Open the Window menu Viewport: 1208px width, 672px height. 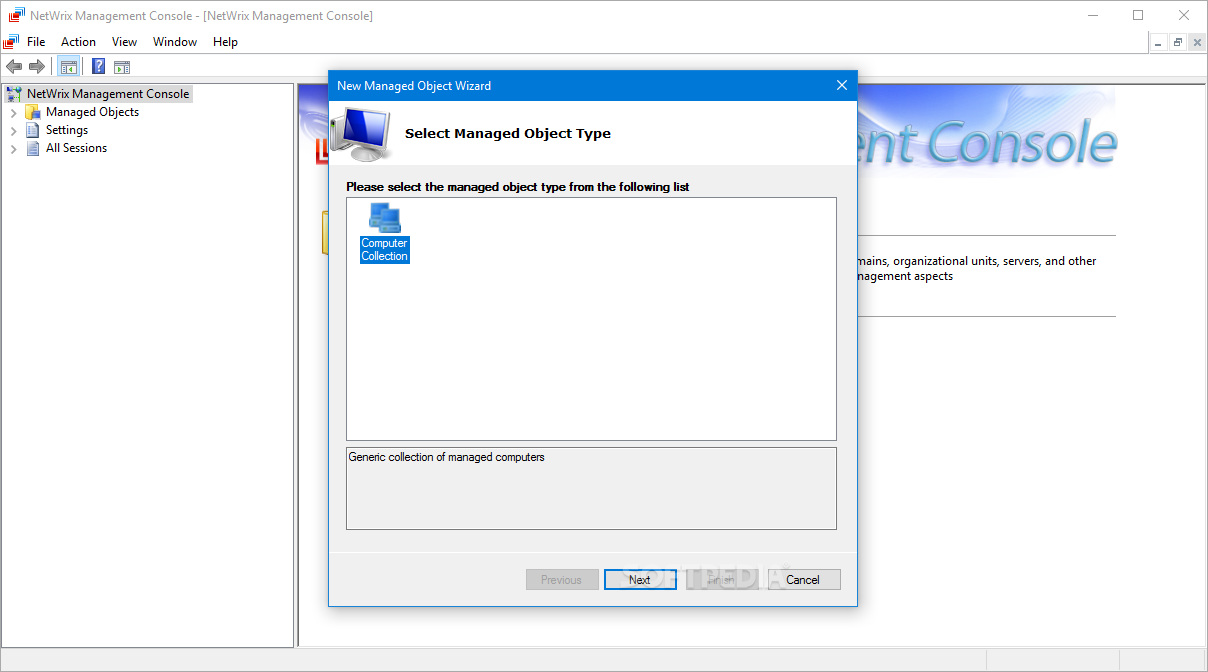[175, 42]
